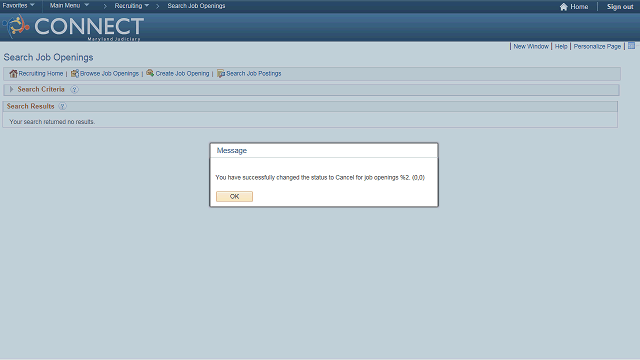
Task: Sign out of the application
Action: pos(620,7)
